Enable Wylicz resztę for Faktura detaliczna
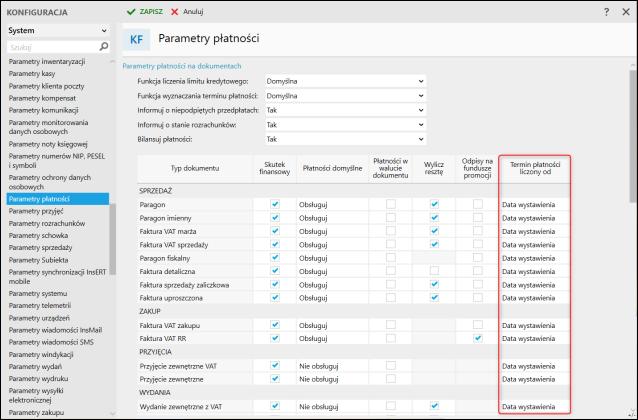Screen dimensions: 638x420 (x=434, y=271)
